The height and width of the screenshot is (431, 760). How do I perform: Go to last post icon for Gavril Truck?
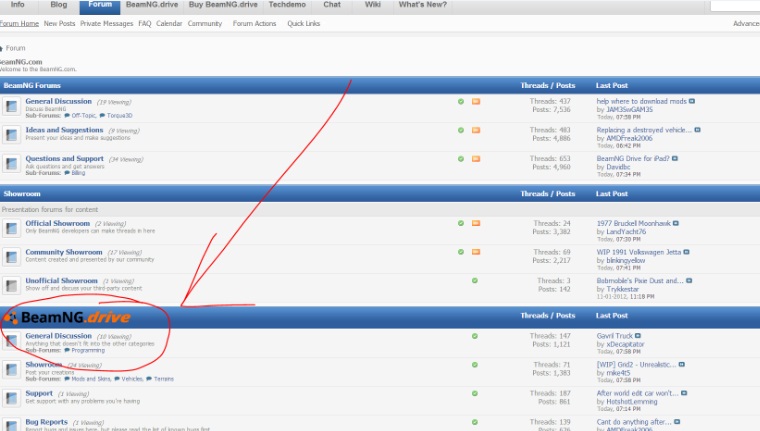(x=638, y=335)
